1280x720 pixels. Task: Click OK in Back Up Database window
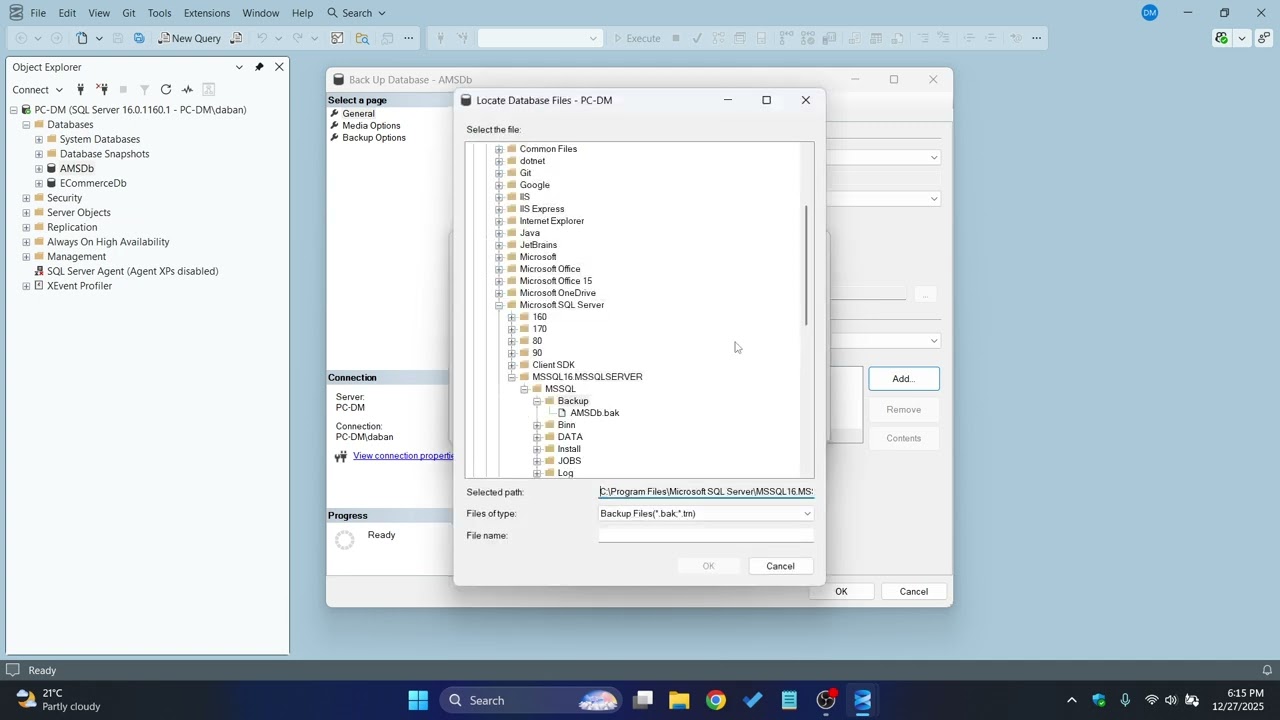coord(841,592)
